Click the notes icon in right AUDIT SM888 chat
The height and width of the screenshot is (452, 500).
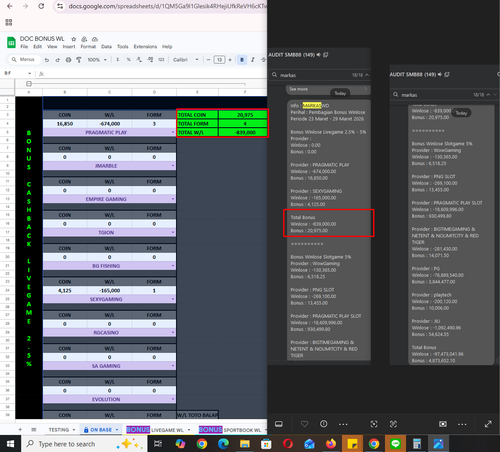point(447,74)
